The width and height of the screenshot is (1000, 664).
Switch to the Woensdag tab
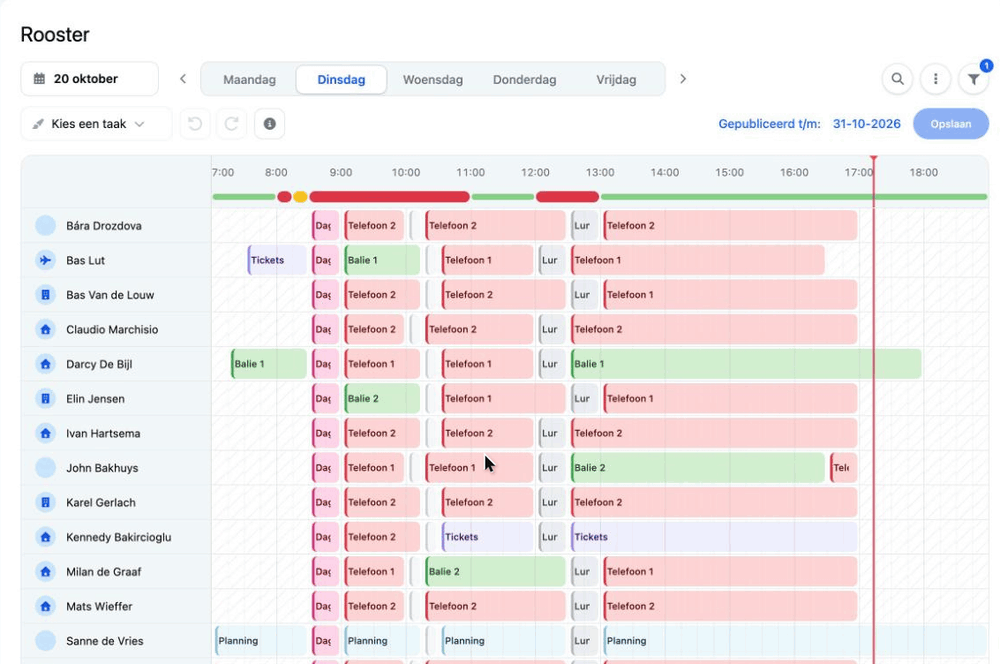click(433, 80)
